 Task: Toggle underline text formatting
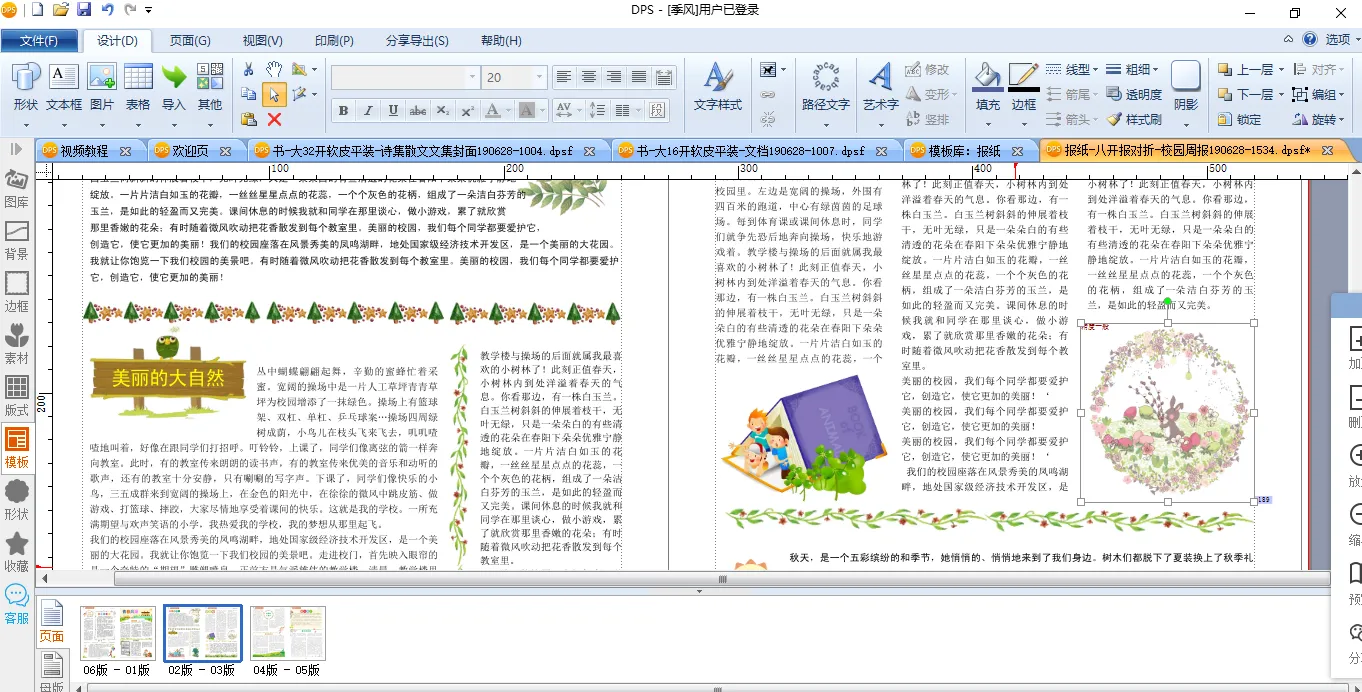(393, 110)
